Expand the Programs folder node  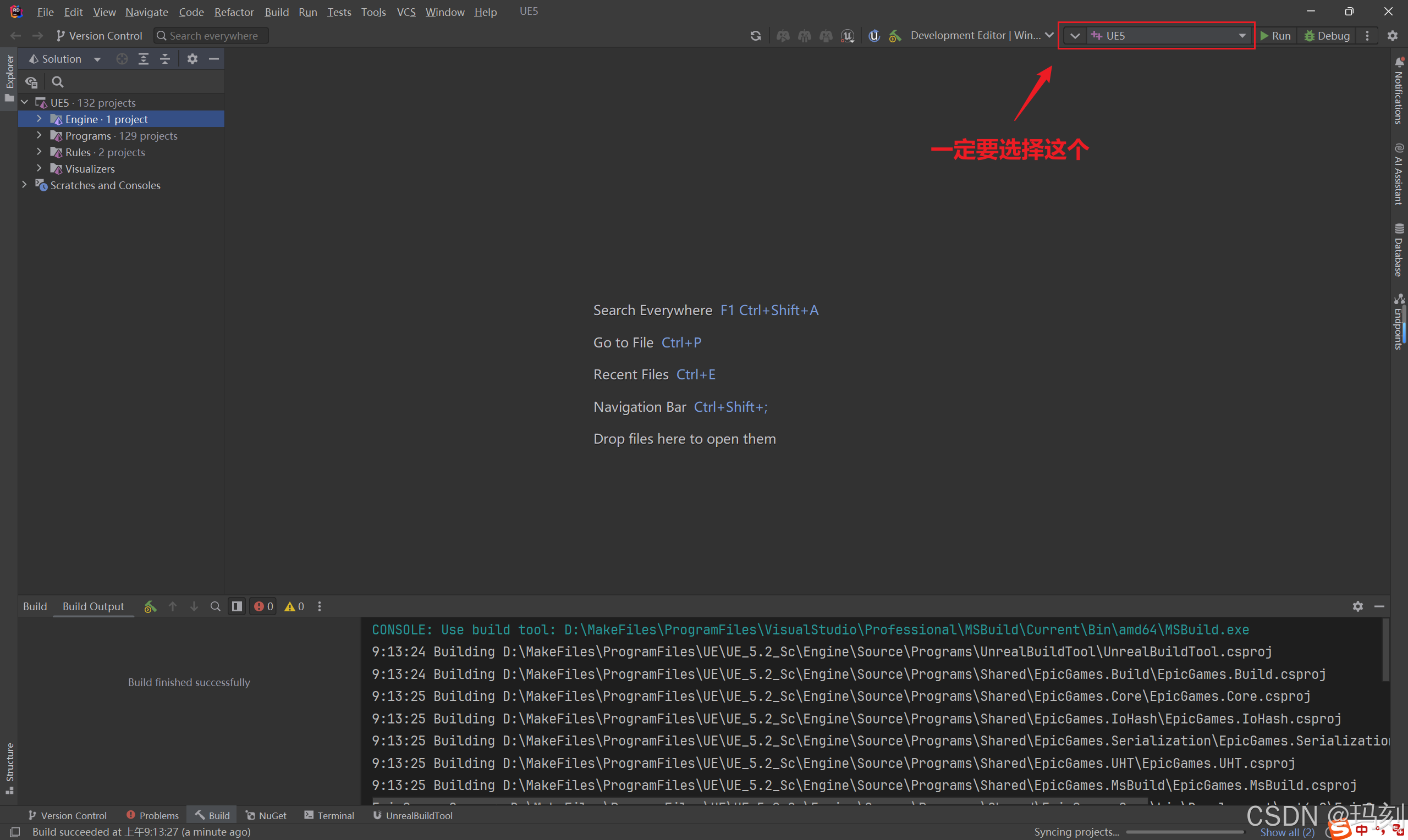tap(39, 136)
